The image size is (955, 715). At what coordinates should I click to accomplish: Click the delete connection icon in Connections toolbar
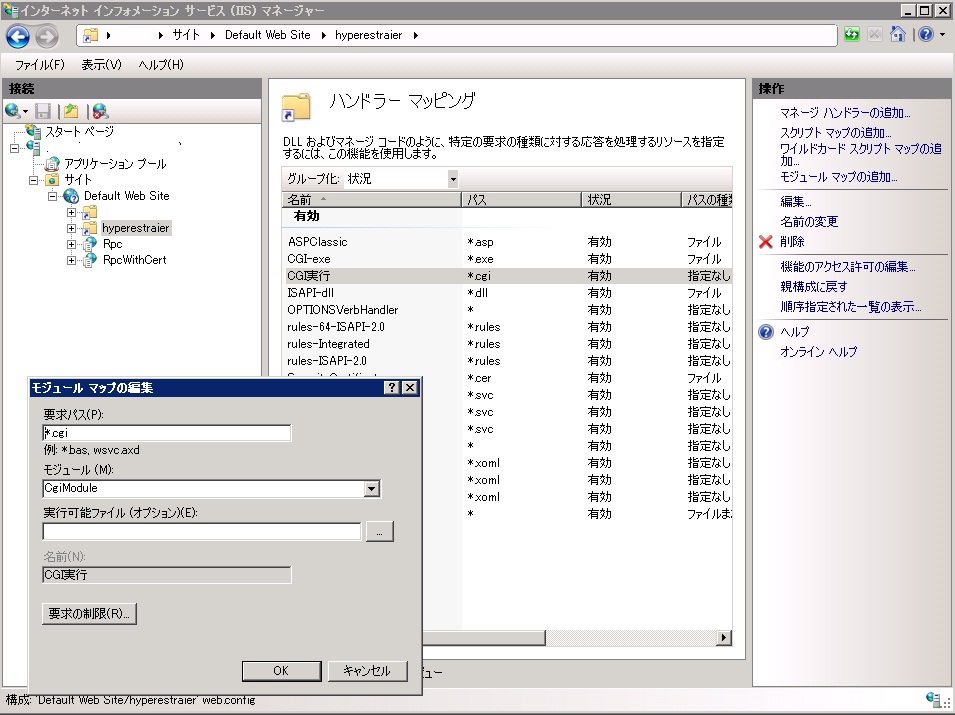[x=100, y=111]
